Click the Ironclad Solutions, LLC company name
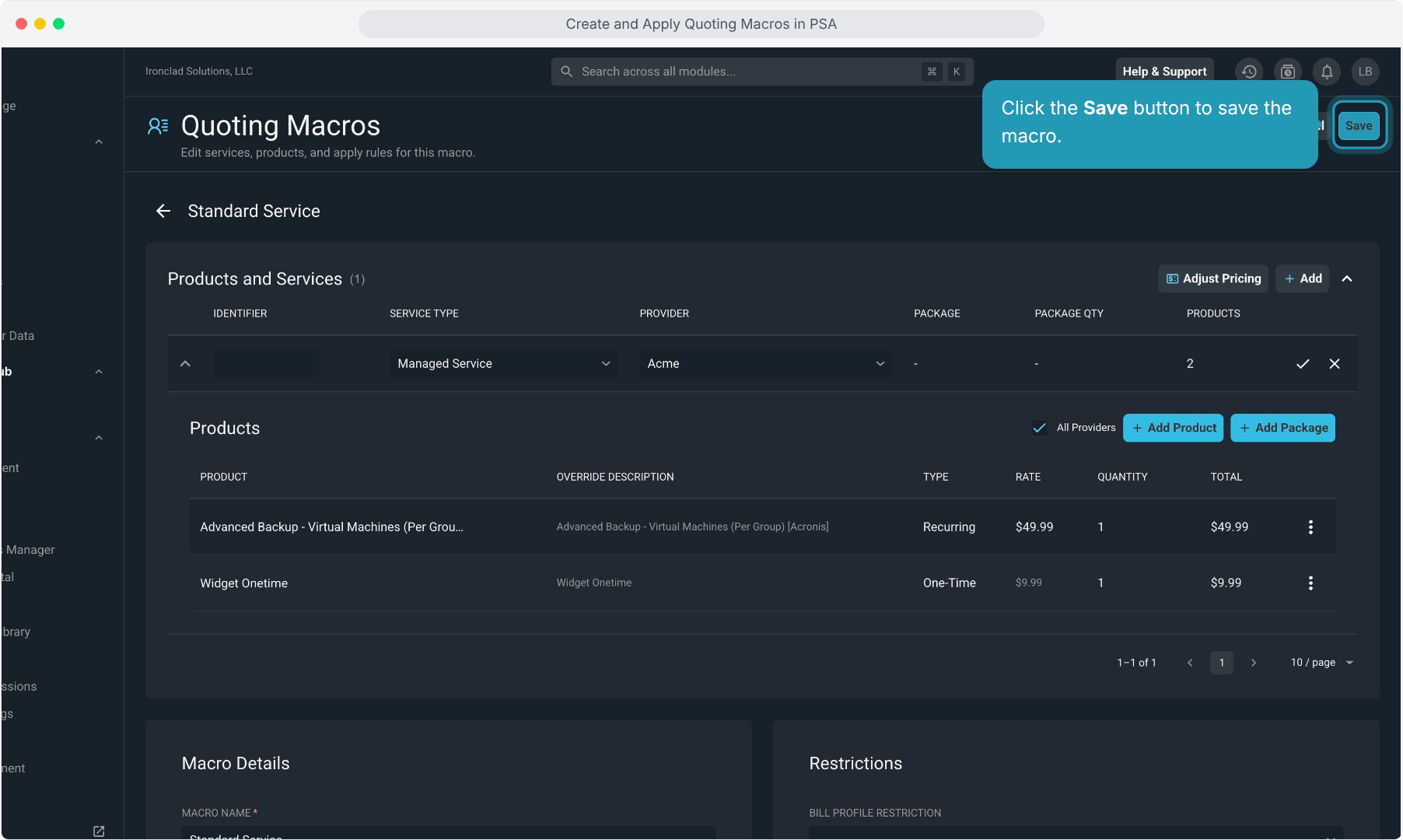The width and height of the screenshot is (1403, 840). tap(199, 71)
